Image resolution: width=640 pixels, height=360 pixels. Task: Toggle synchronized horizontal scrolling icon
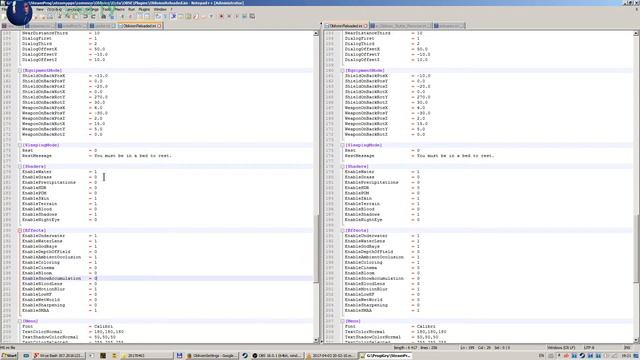(x=147, y=16)
